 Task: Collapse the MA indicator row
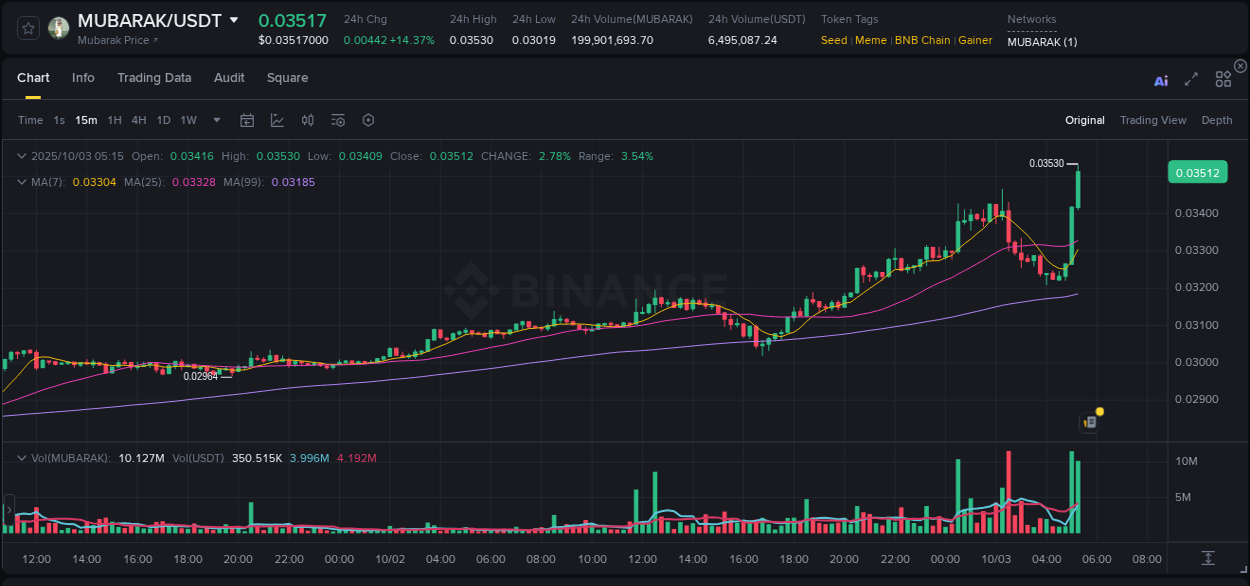[22, 182]
